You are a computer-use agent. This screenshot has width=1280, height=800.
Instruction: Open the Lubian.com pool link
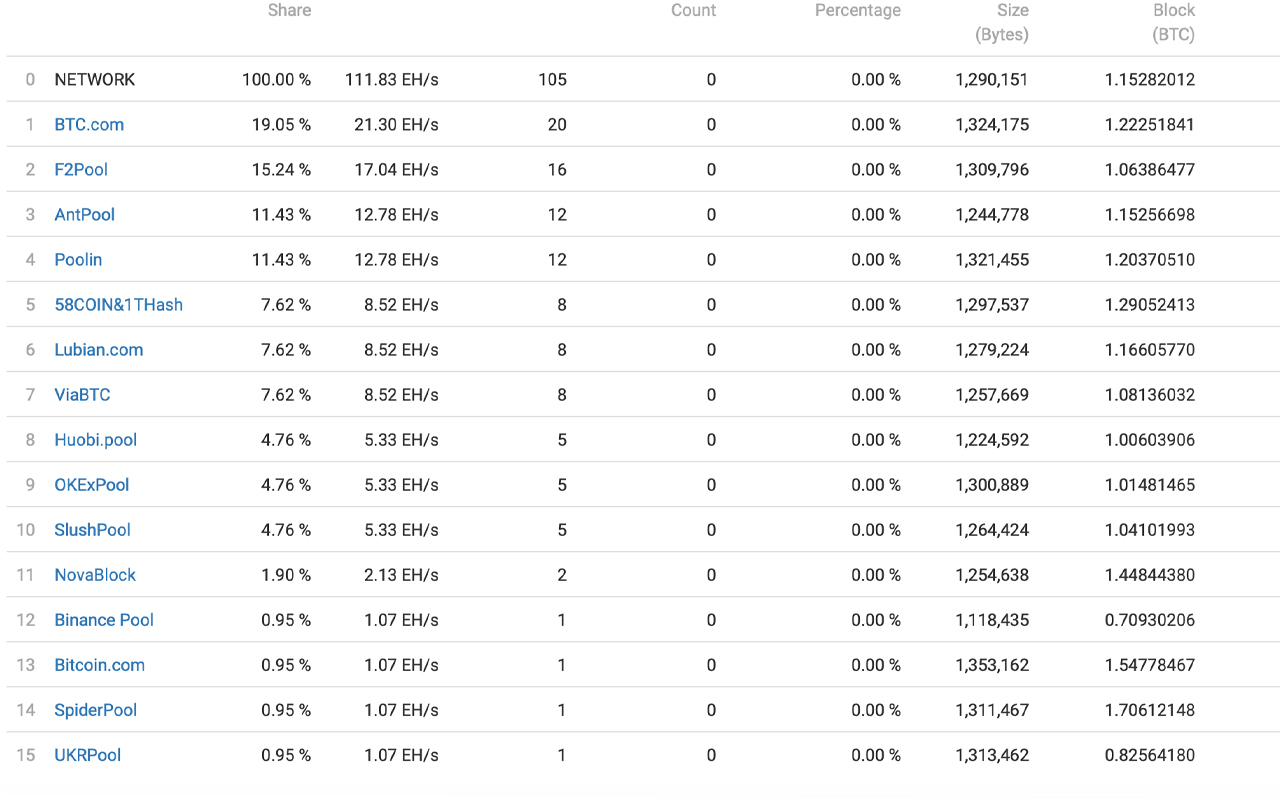coord(98,349)
